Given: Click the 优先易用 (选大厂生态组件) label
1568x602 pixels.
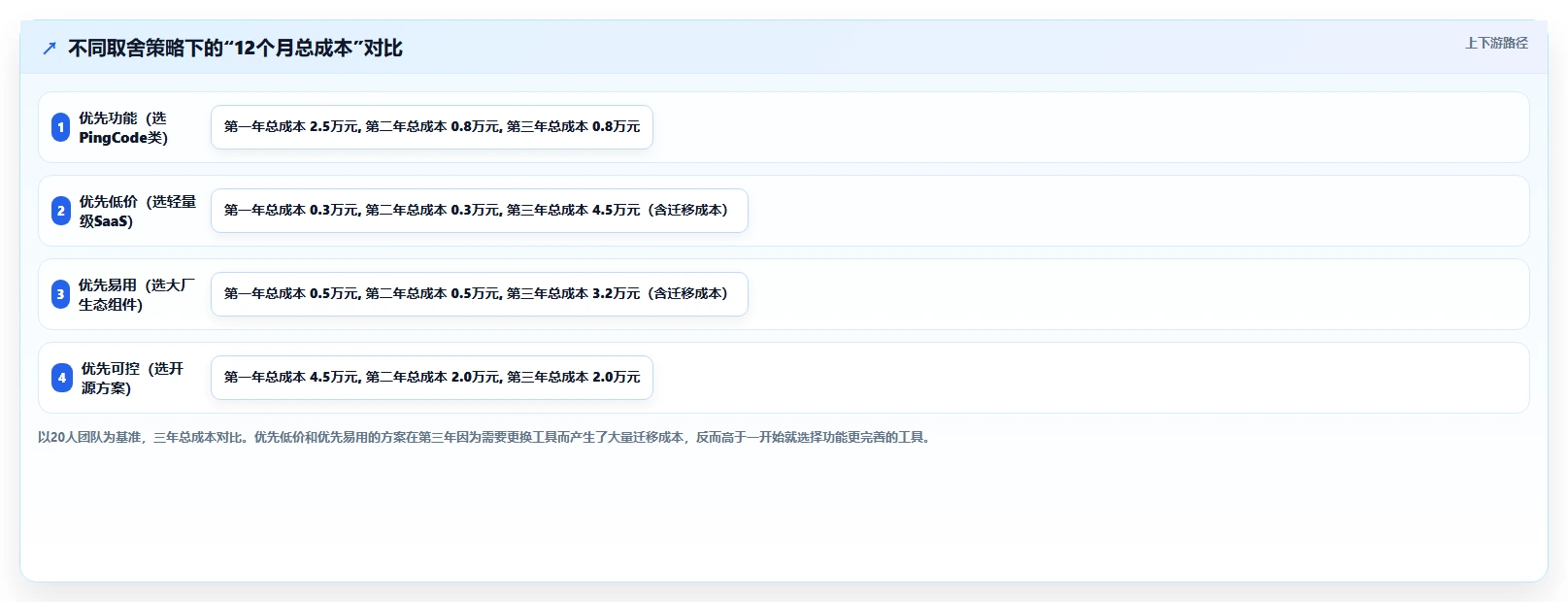Looking at the screenshot, I should pyautogui.click(x=137, y=294).
